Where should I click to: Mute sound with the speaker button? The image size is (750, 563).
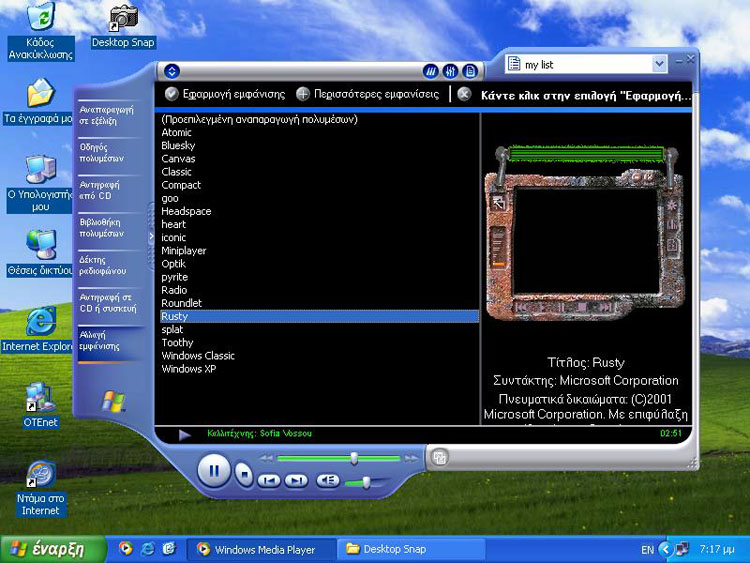tap(328, 480)
